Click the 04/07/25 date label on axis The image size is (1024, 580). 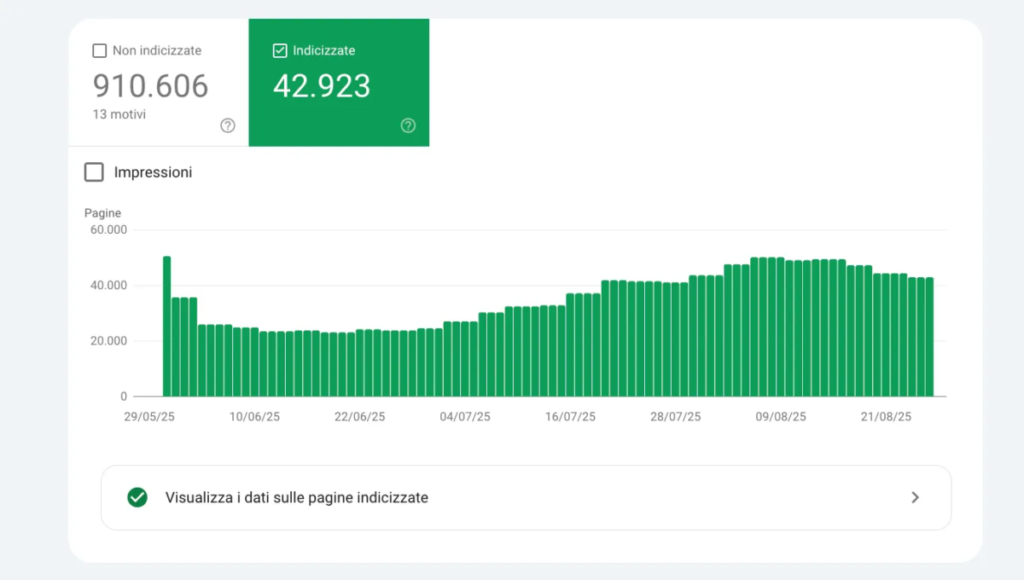[x=465, y=417]
